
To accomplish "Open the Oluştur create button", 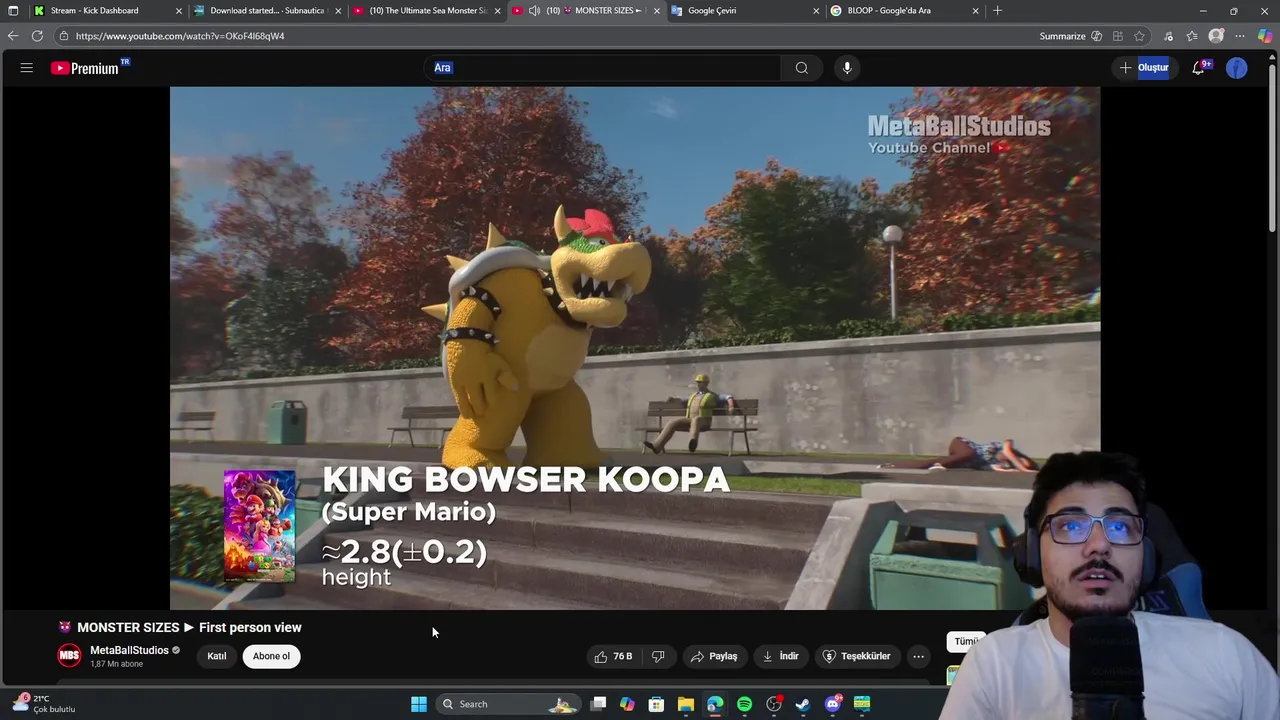I will (1144, 68).
